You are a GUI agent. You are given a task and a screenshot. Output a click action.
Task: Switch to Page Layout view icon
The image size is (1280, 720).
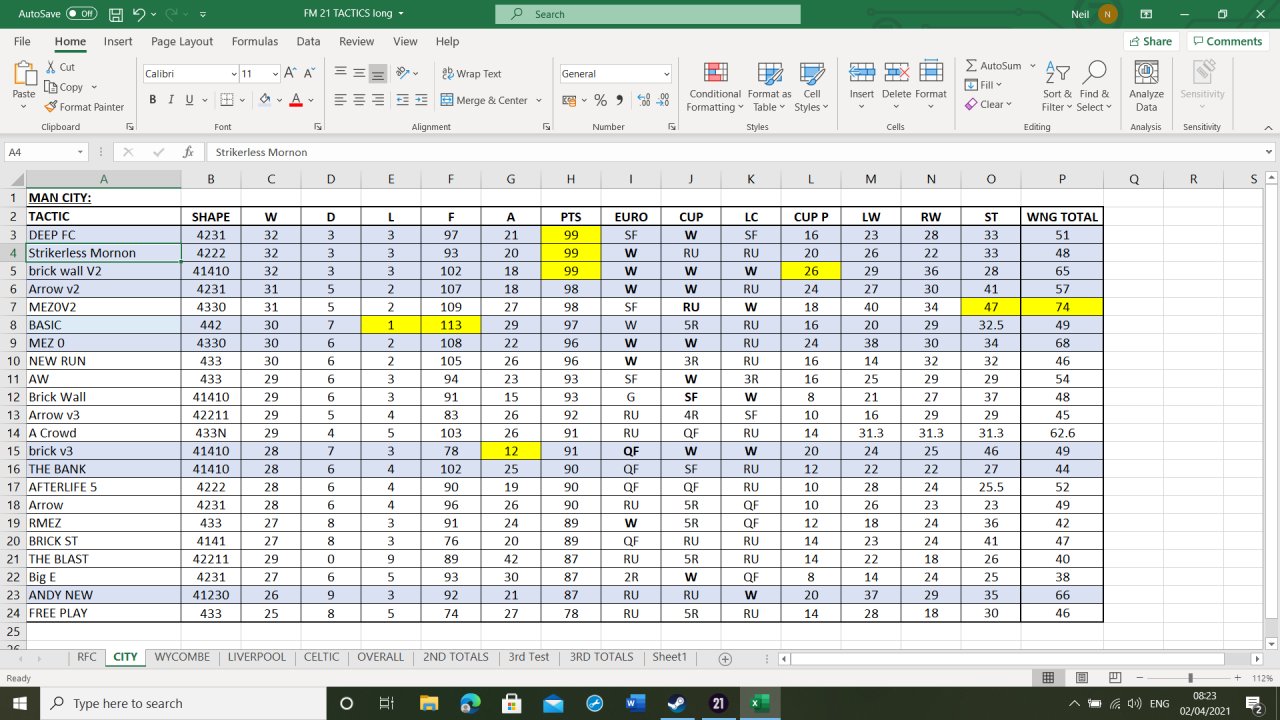pyautogui.click(x=1080, y=678)
